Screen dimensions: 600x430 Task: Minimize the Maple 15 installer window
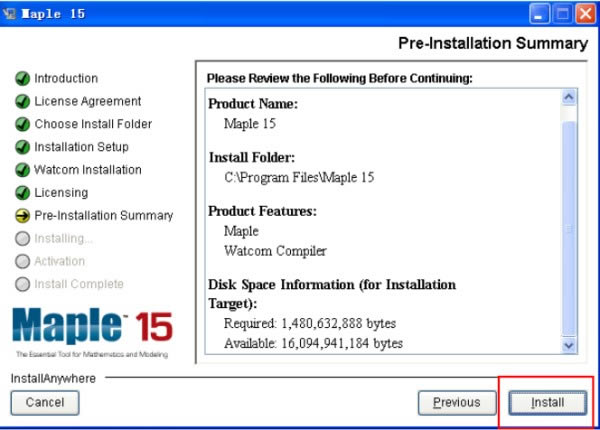tap(539, 14)
